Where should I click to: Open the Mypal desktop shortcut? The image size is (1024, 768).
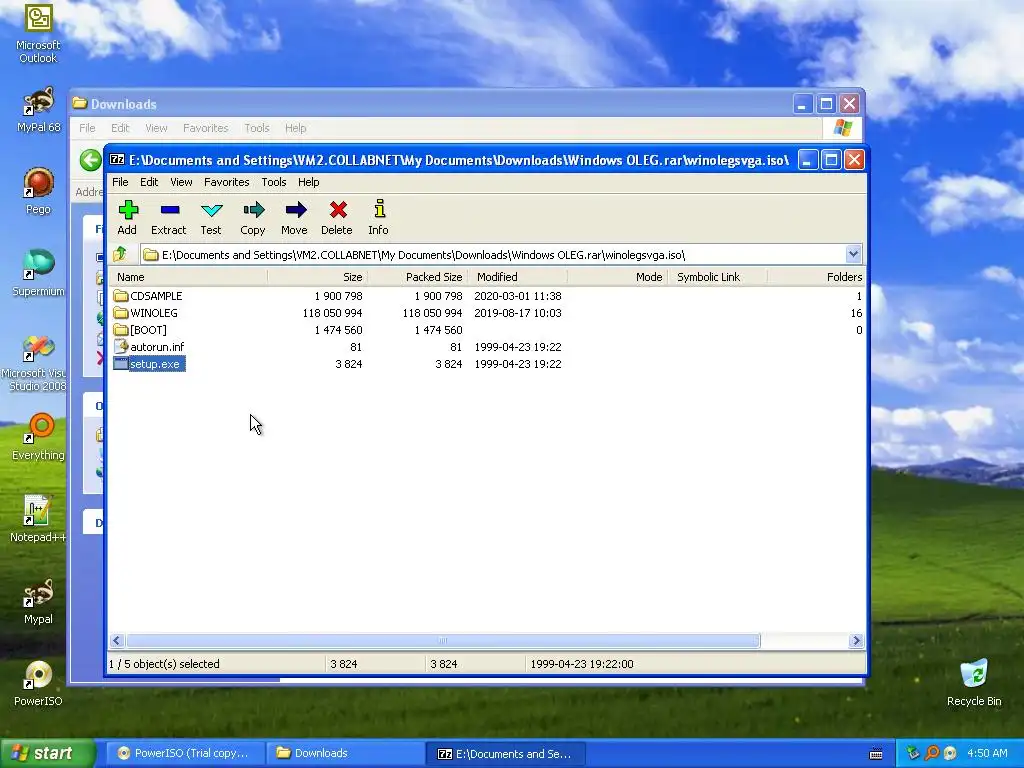pyautogui.click(x=38, y=601)
